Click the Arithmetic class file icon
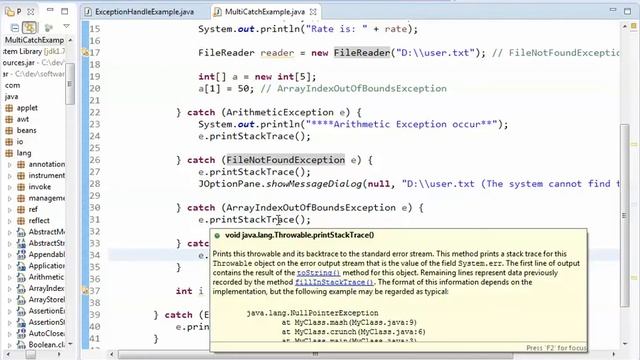 coord(21,277)
